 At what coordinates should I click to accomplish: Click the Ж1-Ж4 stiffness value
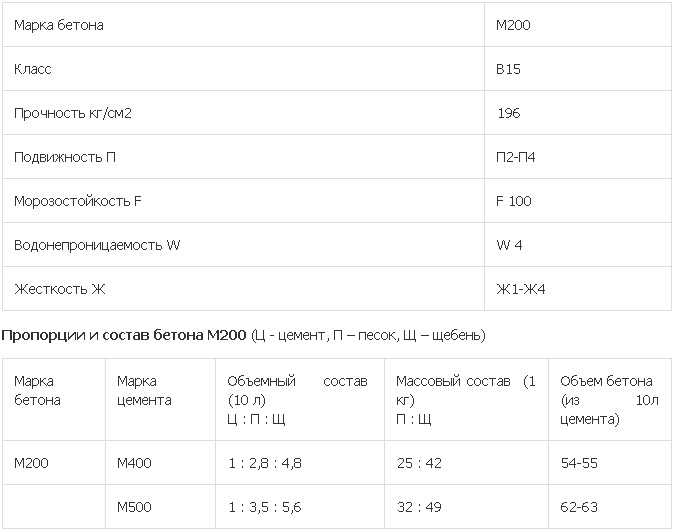coord(520,289)
